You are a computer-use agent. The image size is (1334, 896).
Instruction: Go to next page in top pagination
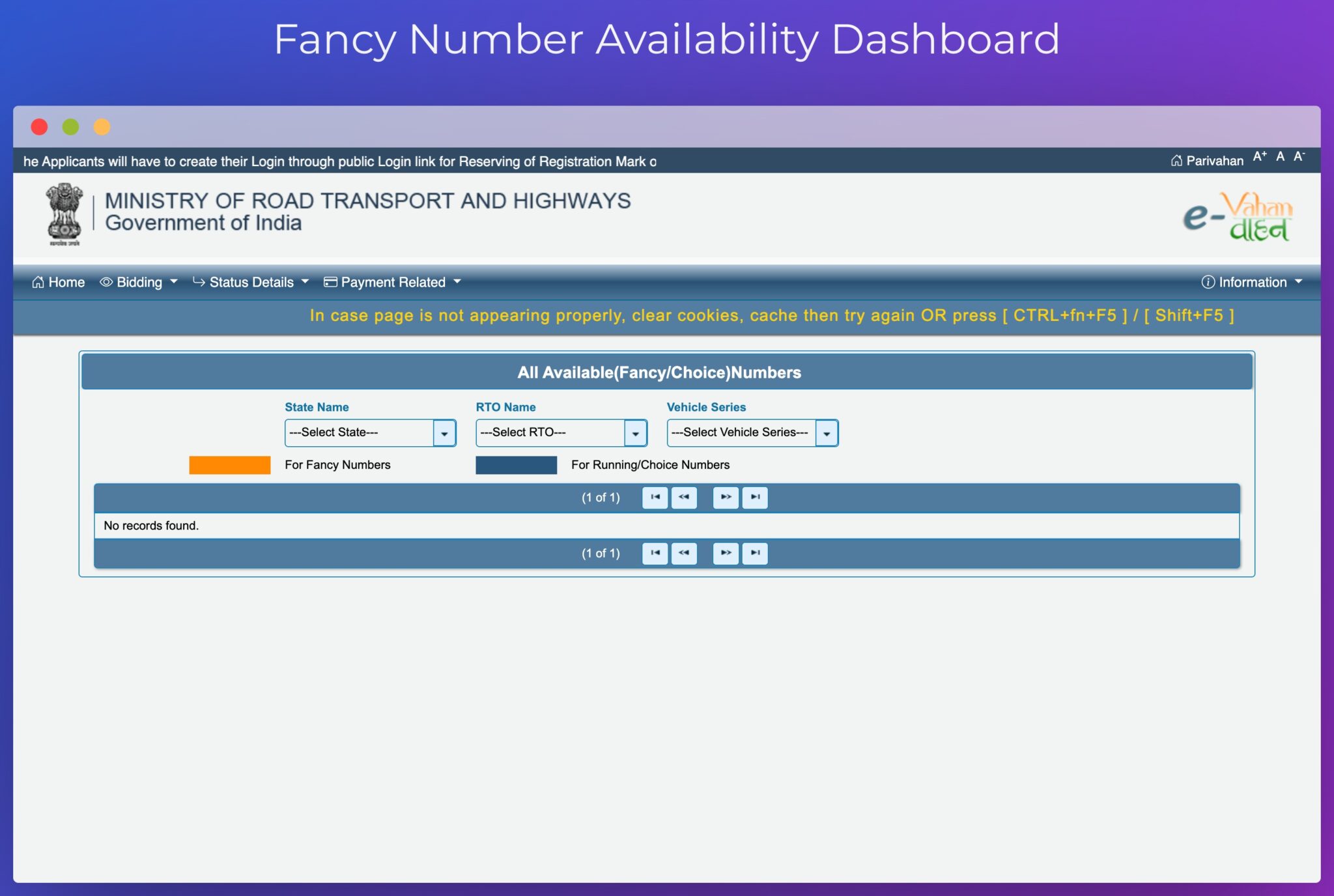(725, 497)
